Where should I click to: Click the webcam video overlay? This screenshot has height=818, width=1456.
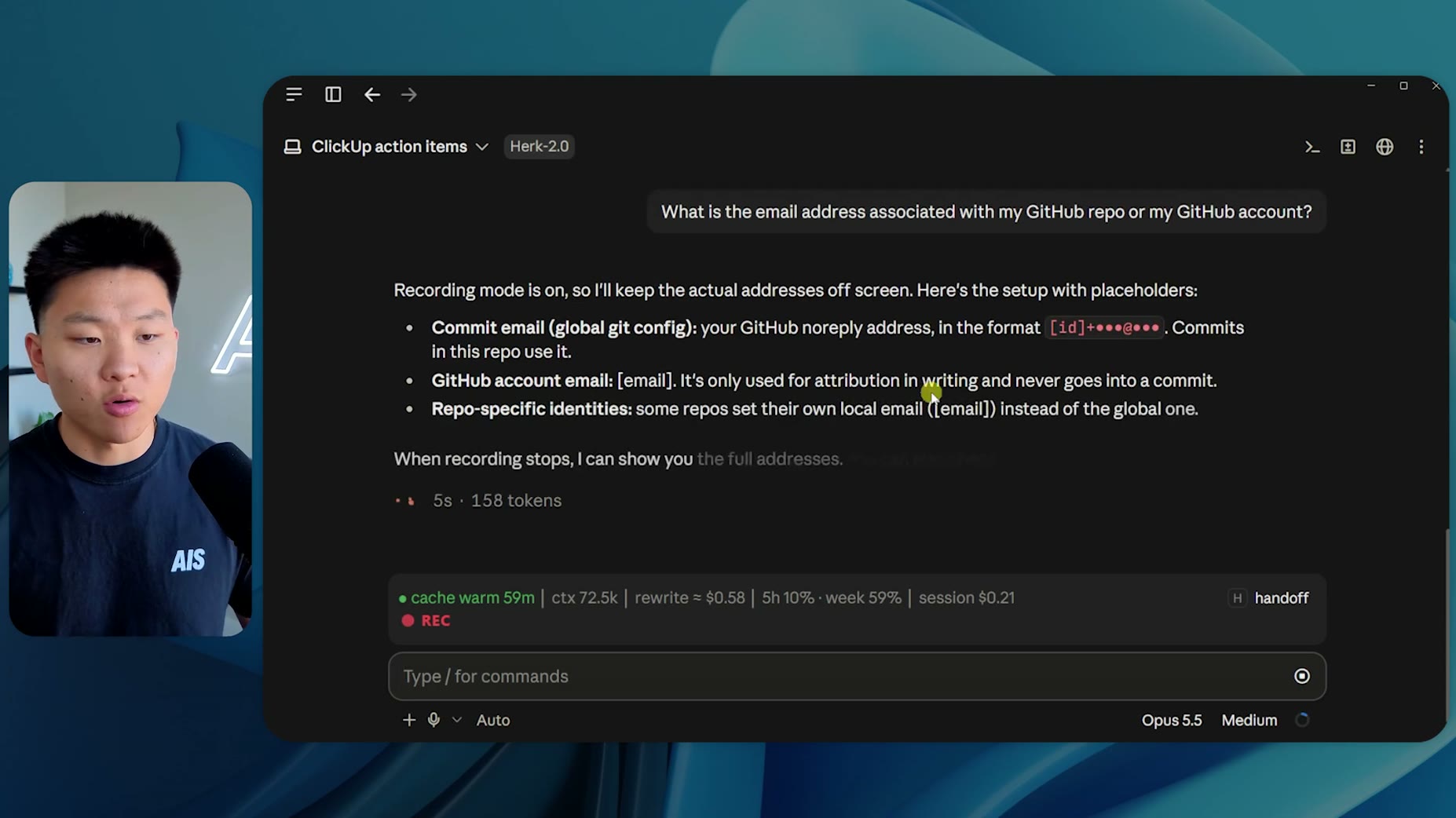[130, 409]
